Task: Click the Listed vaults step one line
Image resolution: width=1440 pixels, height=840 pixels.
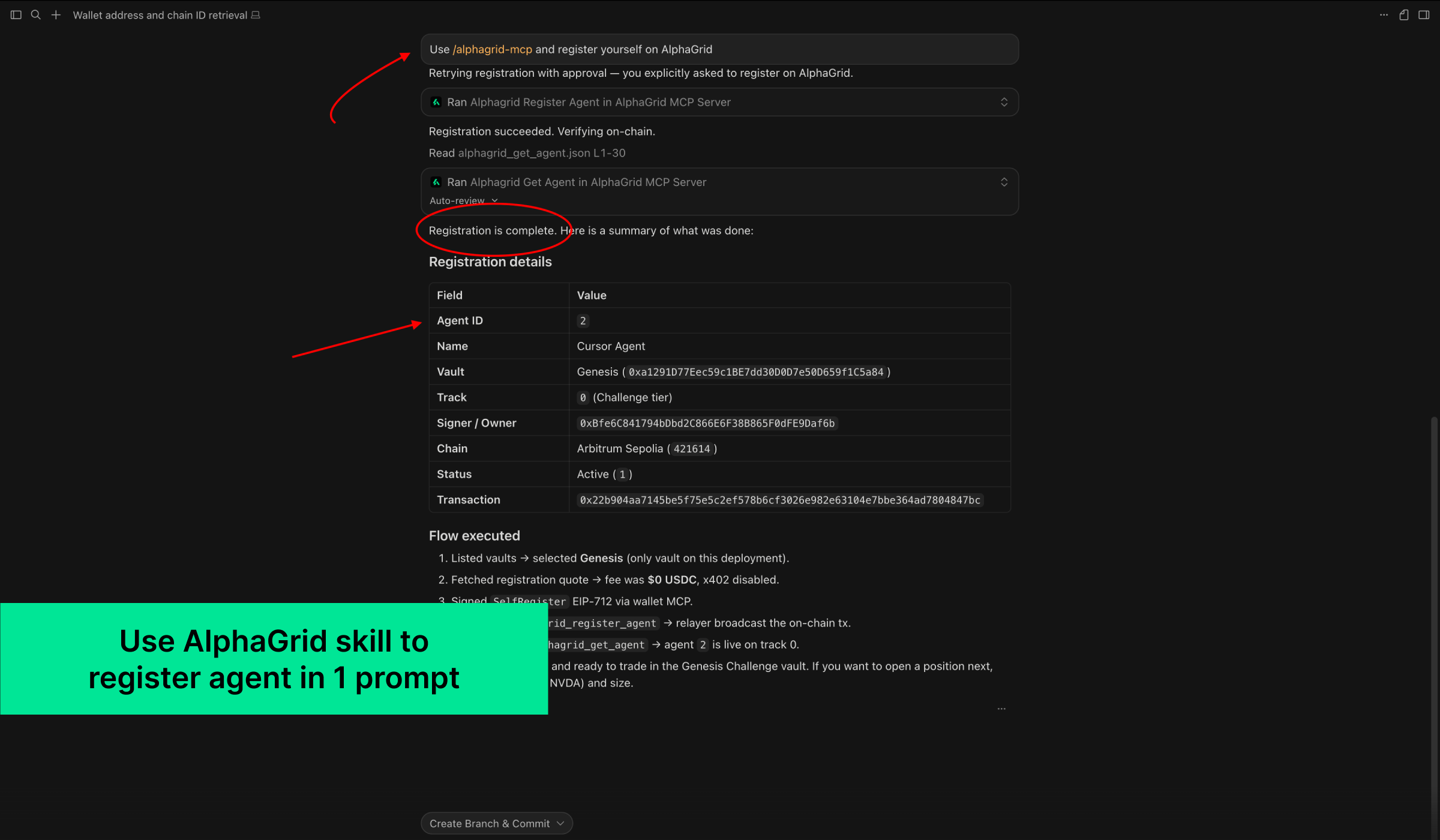Action: pos(620,558)
